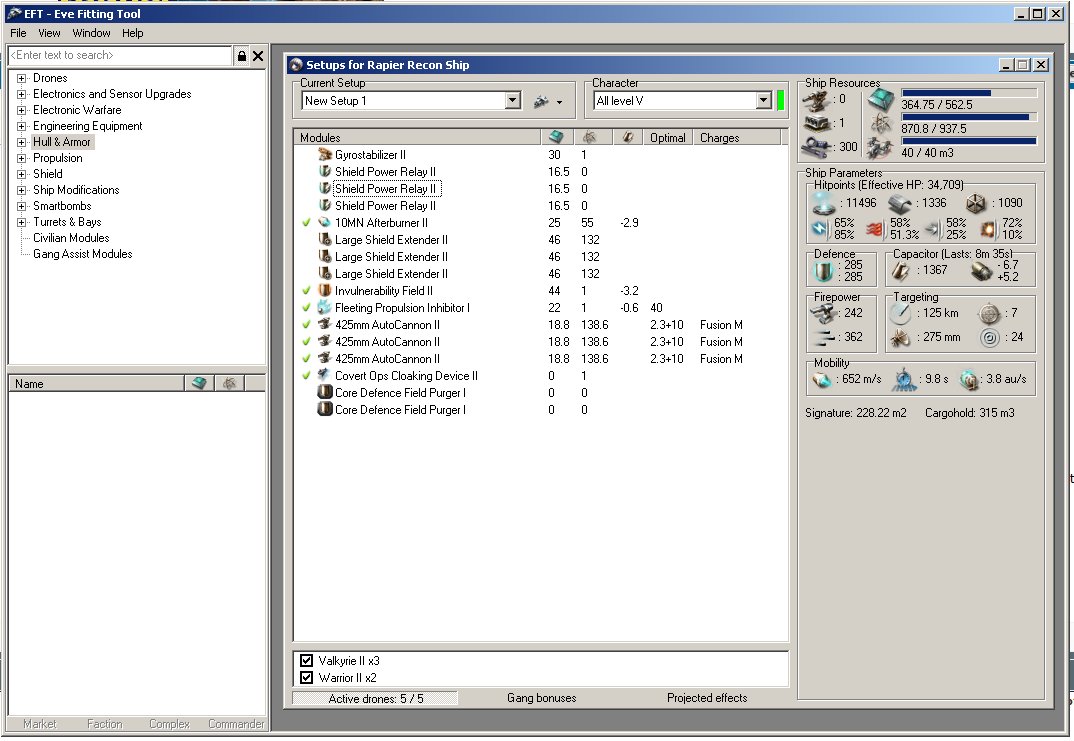Click the powergrid usage progress bar
The image size is (1074, 741).
969,117
